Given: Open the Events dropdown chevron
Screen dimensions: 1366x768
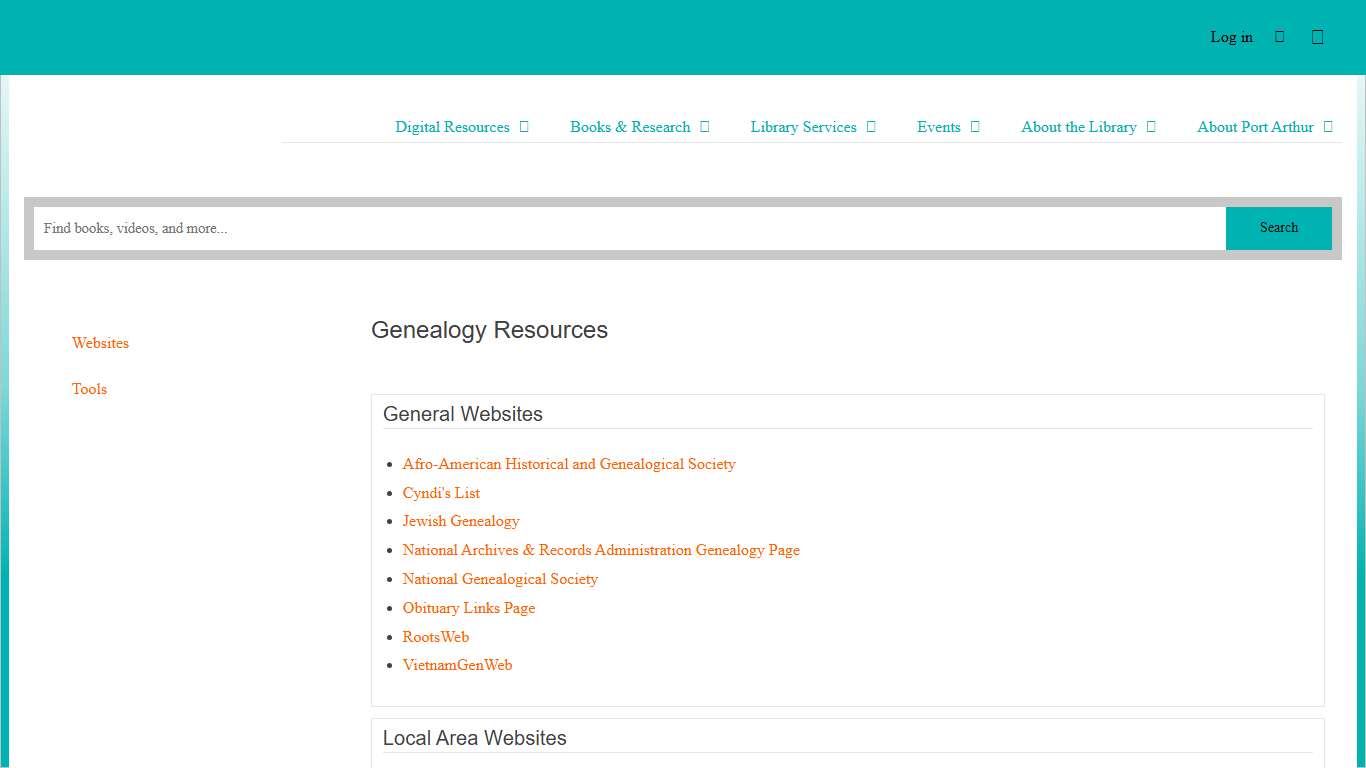Looking at the screenshot, I should pos(974,127).
